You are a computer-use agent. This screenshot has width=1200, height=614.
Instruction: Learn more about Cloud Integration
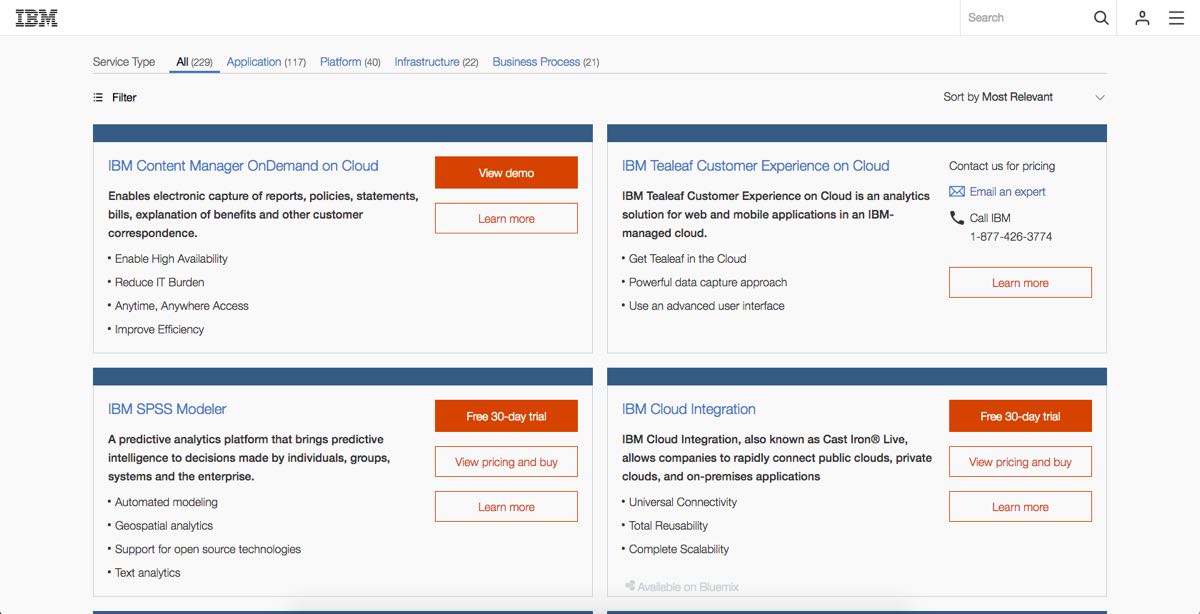point(1020,506)
